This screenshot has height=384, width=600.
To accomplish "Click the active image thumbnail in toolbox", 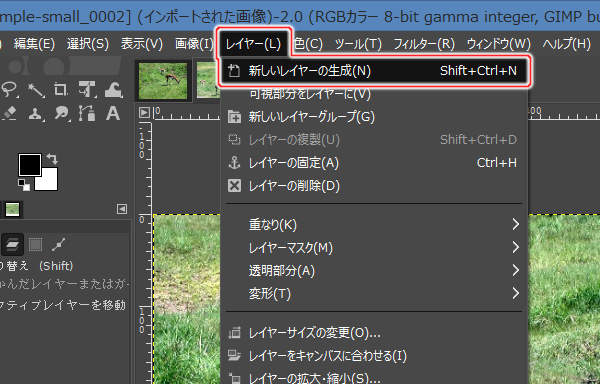I will [12, 209].
